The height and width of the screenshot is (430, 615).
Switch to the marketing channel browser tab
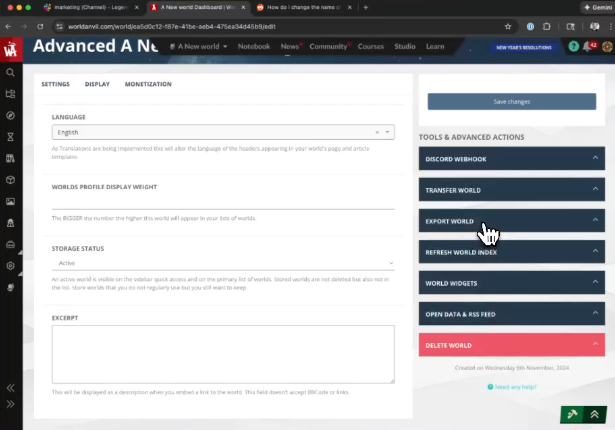91,7
